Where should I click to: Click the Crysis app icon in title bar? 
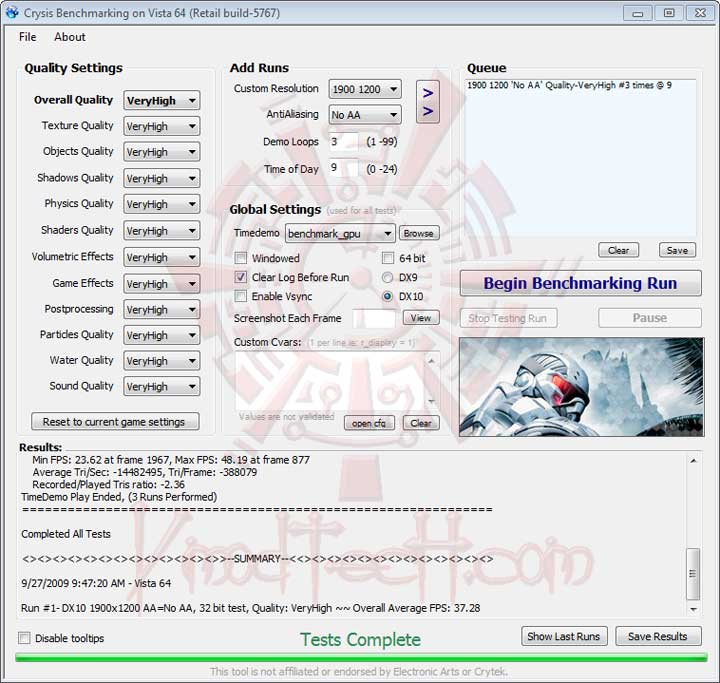pos(12,12)
